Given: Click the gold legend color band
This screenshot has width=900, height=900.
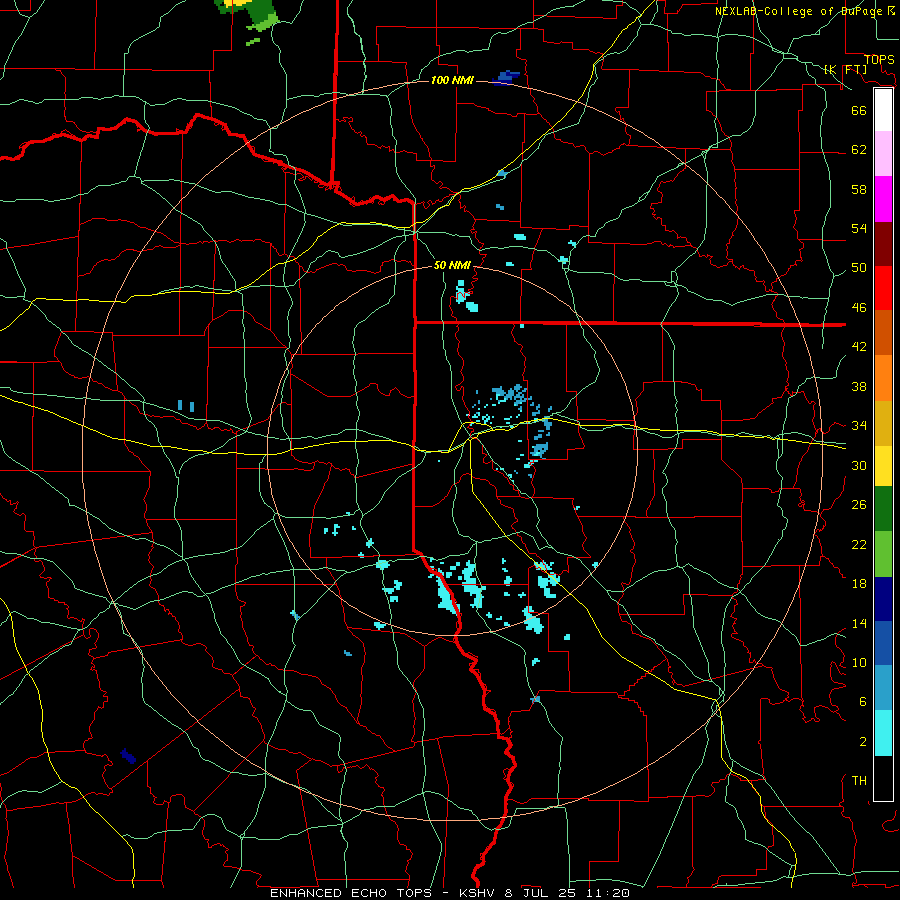Looking at the screenshot, I should pyautogui.click(x=883, y=423).
